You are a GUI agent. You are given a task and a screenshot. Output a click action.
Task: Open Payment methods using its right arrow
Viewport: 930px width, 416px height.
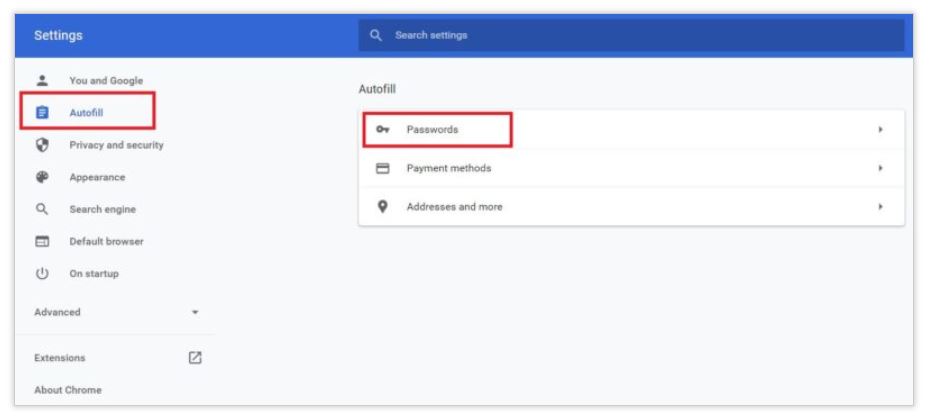point(880,168)
